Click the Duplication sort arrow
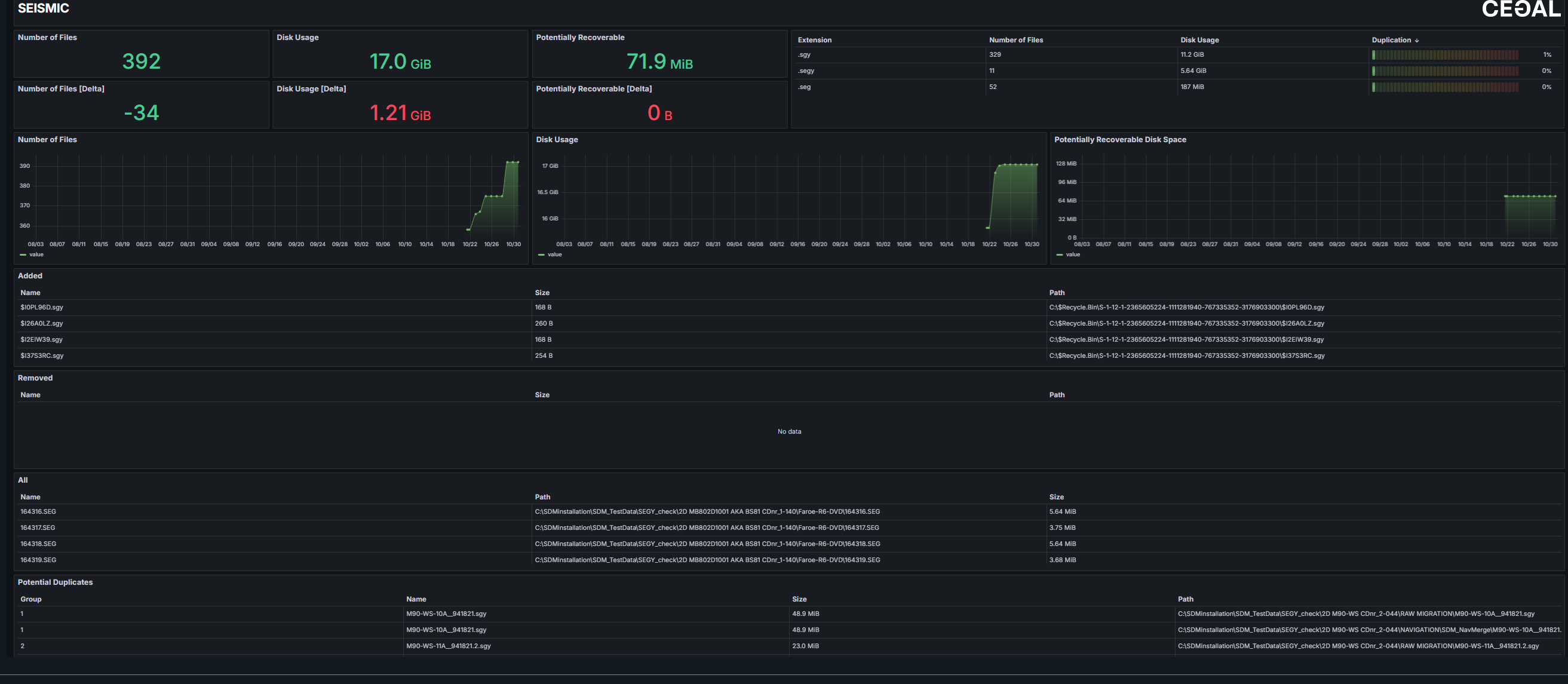1568x684 pixels. tap(1416, 40)
